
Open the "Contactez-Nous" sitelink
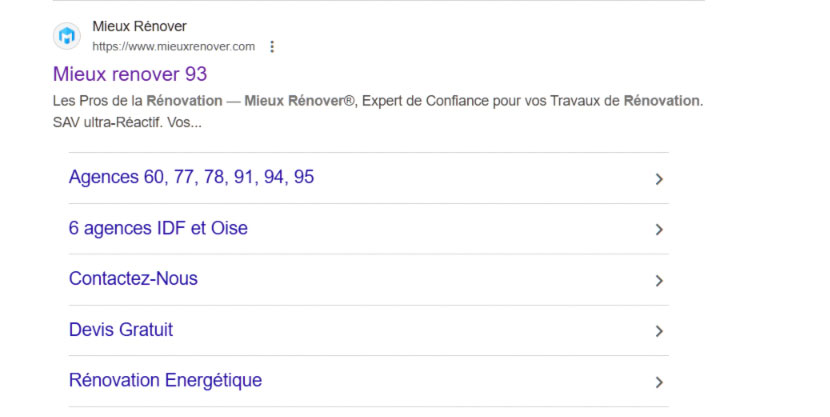pyautogui.click(x=133, y=278)
